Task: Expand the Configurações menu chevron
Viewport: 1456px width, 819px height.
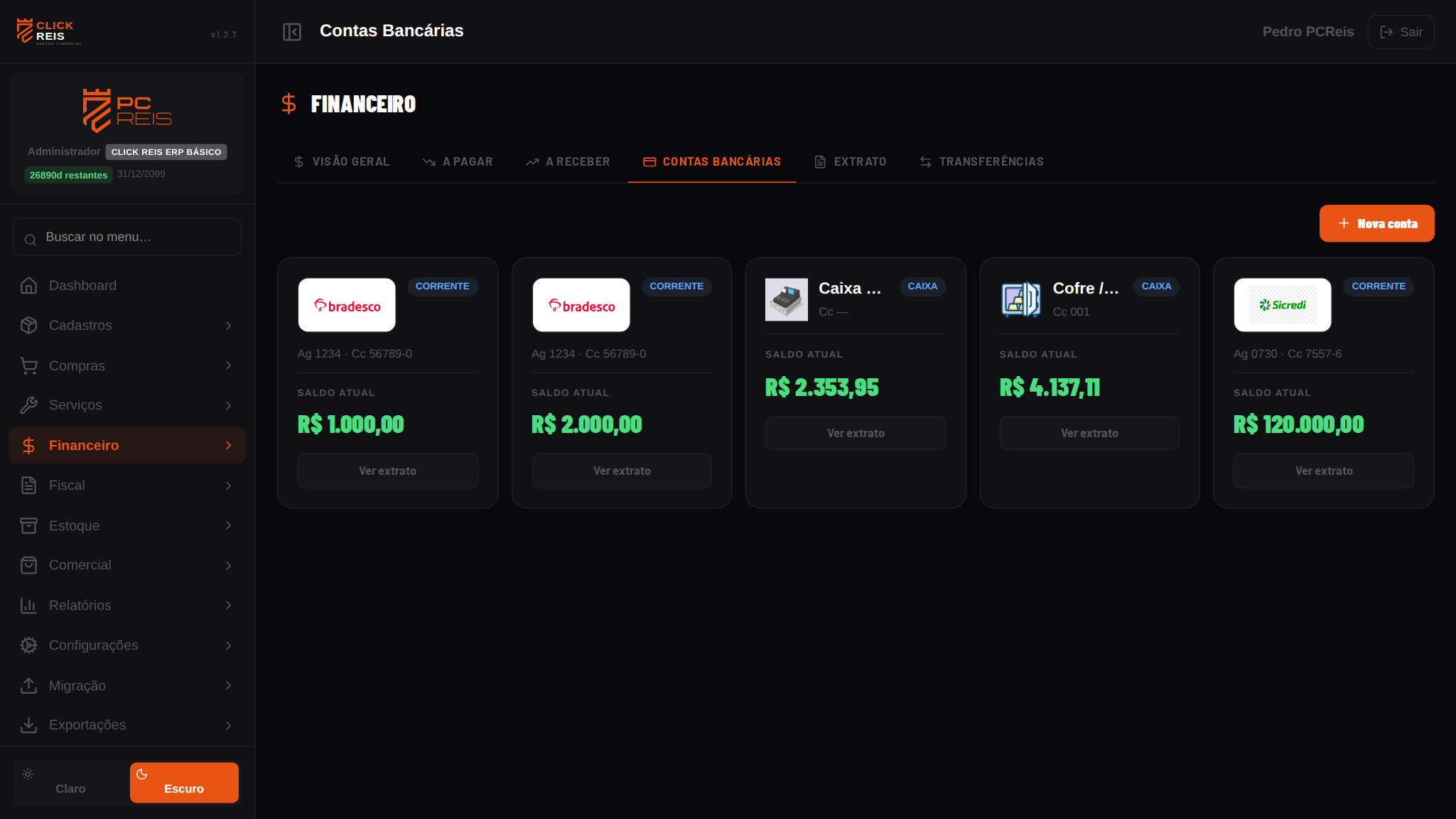Action: click(229, 646)
